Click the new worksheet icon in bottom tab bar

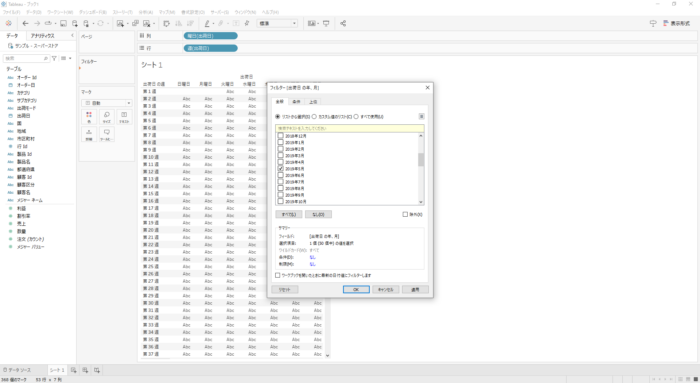(x=74, y=370)
